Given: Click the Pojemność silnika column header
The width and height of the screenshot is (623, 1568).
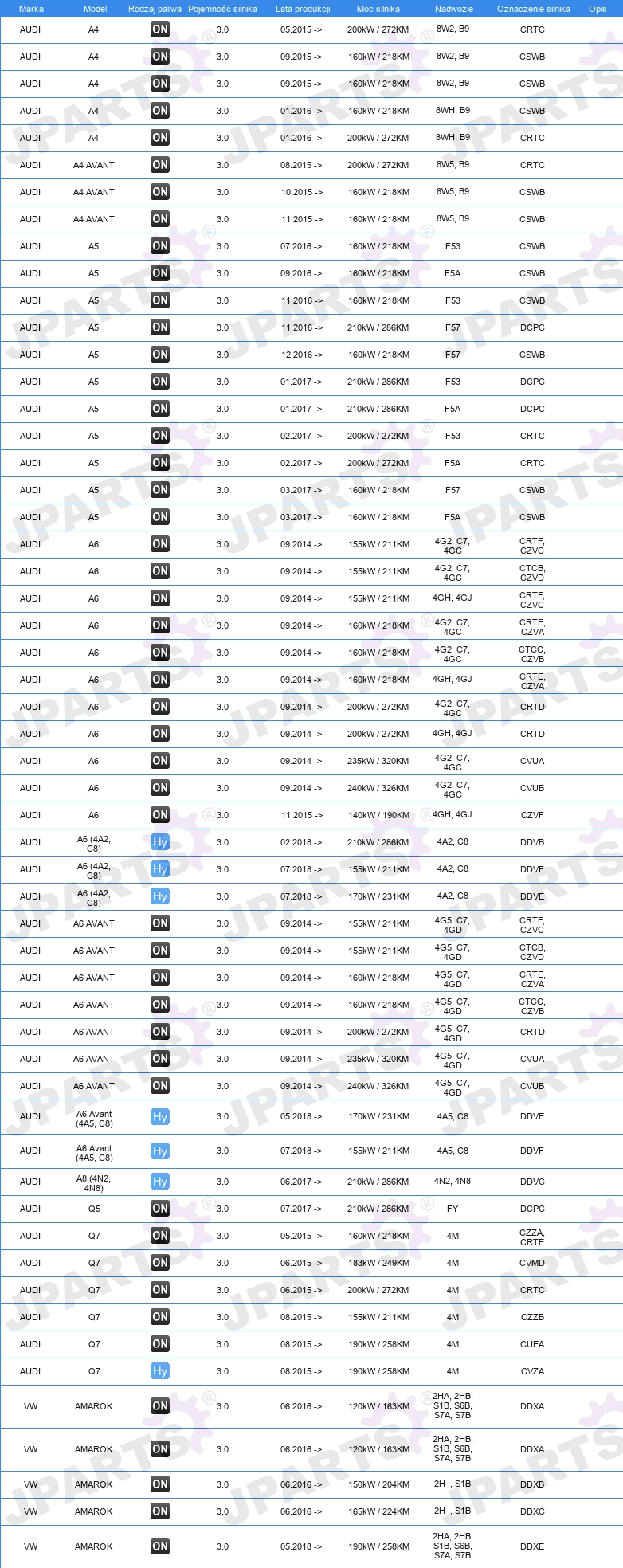Looking at the screenshot, I should tap(222, 9).
